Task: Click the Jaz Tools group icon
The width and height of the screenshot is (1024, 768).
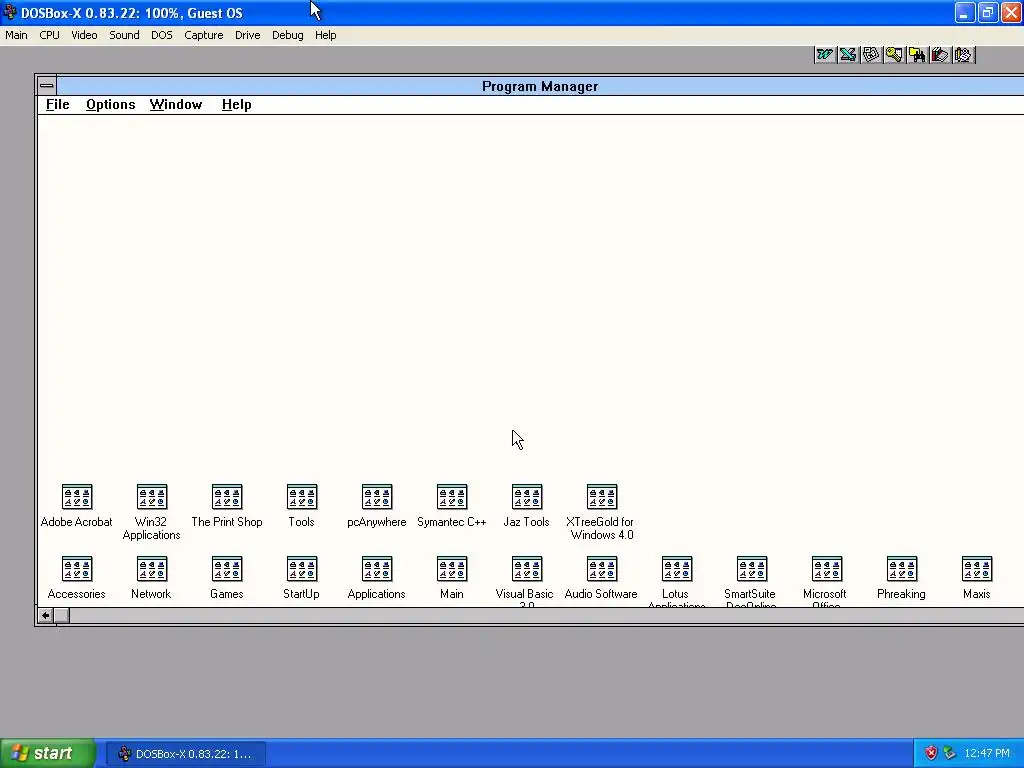Action: [527, 497]
